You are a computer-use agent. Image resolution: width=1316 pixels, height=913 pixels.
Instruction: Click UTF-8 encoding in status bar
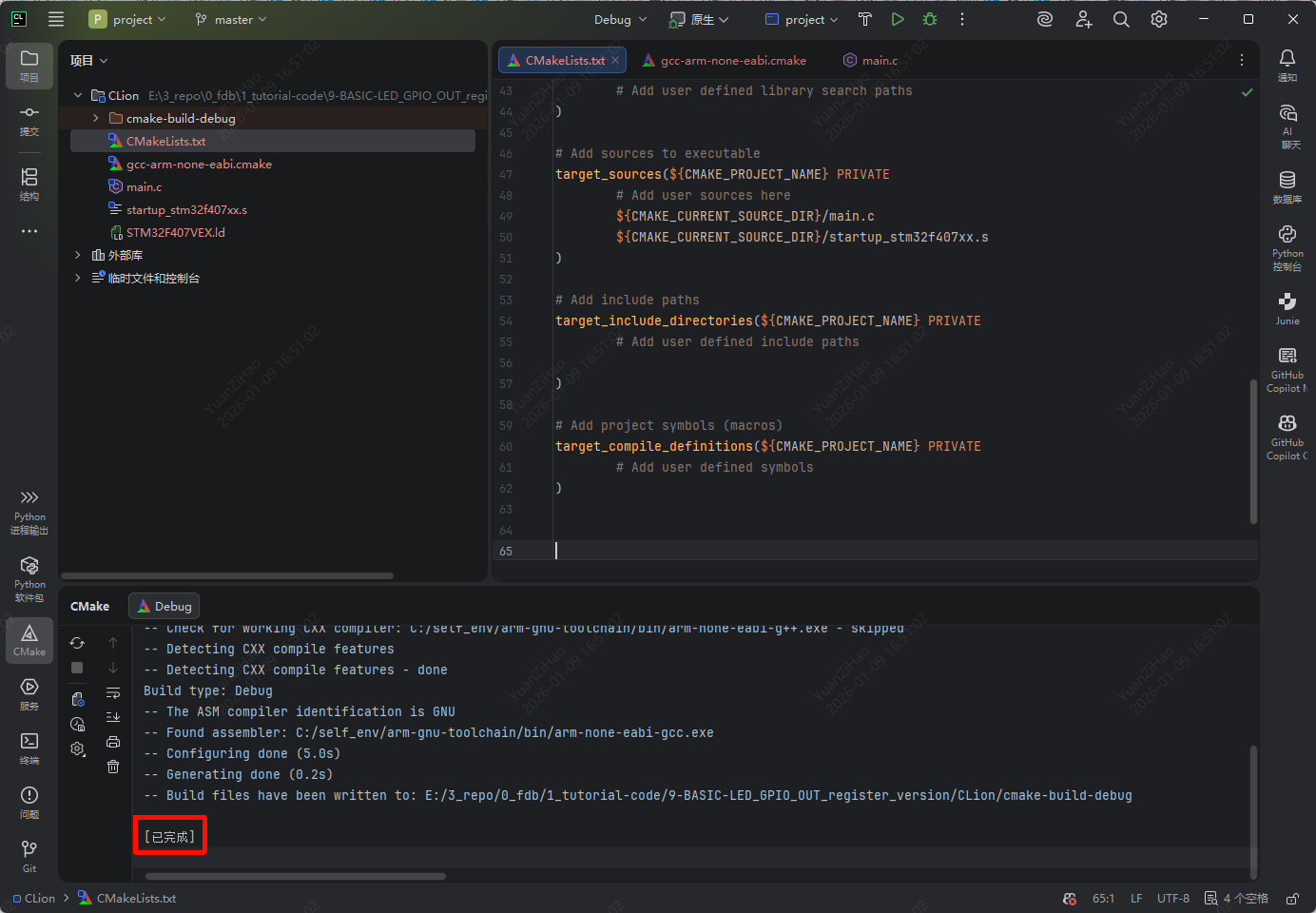[1172, 899]
